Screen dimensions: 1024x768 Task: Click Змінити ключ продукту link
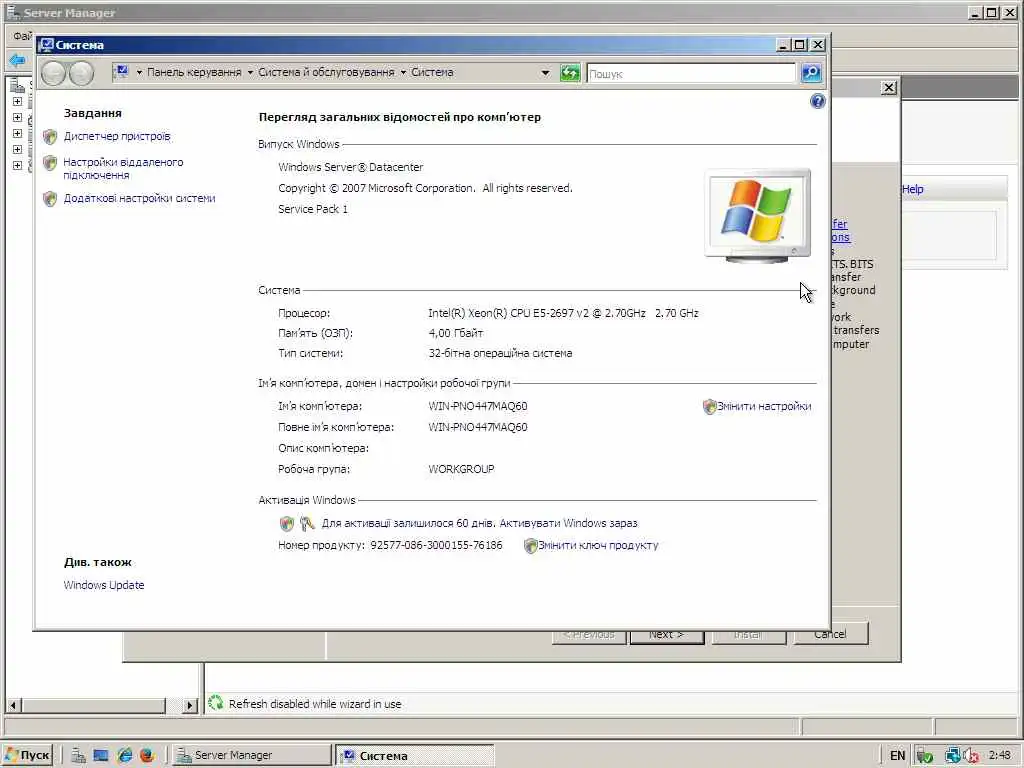pyautogui.click(x=598, y=545)
